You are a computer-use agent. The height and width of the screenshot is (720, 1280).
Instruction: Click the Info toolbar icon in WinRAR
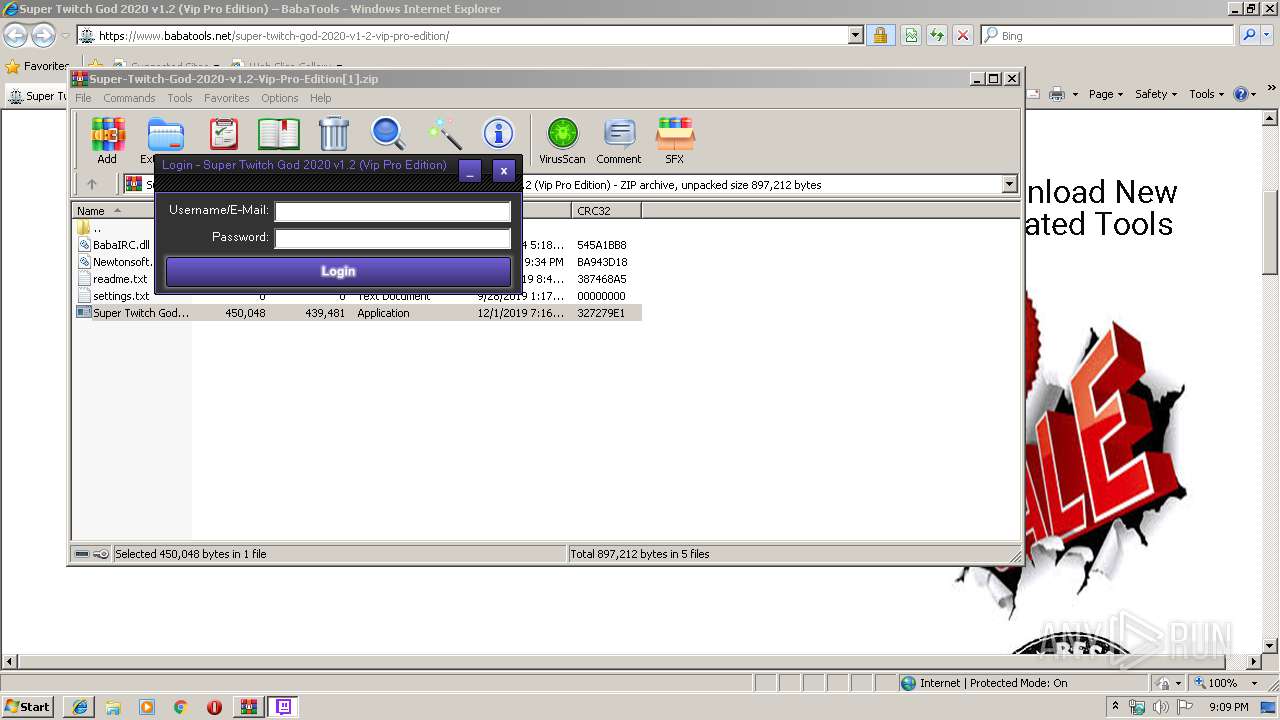[x=498, y=134]
